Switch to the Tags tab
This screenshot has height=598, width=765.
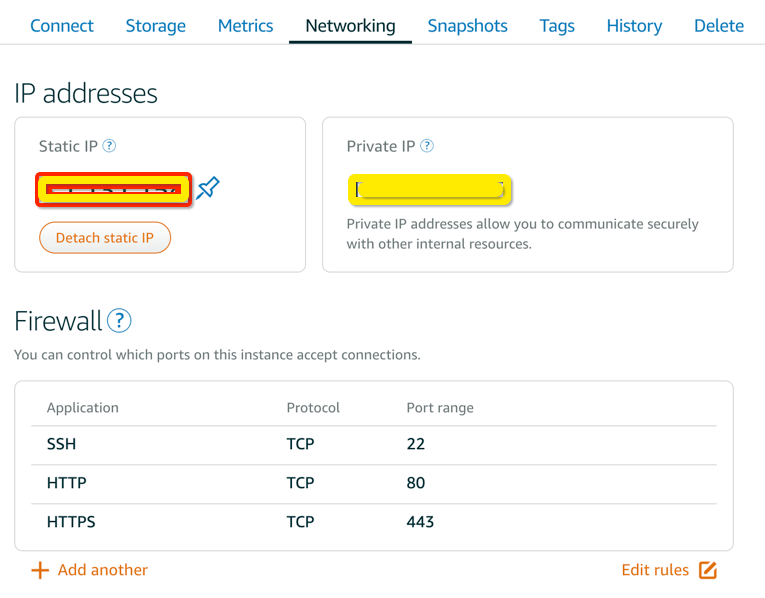[557, 25]
